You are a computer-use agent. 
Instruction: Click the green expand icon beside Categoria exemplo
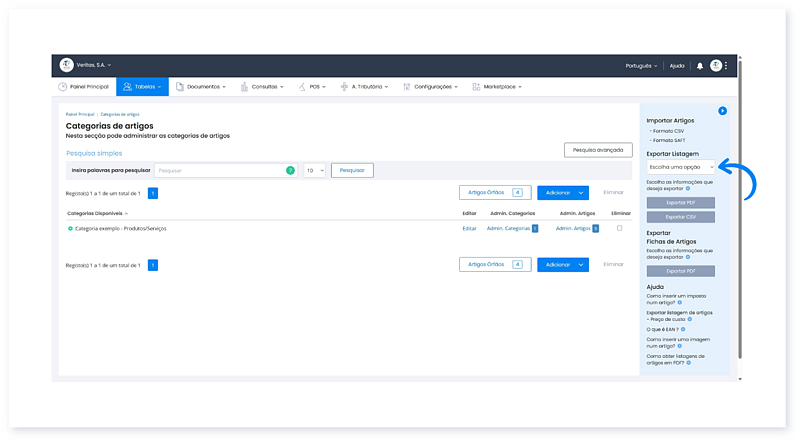tap(70, 229)
